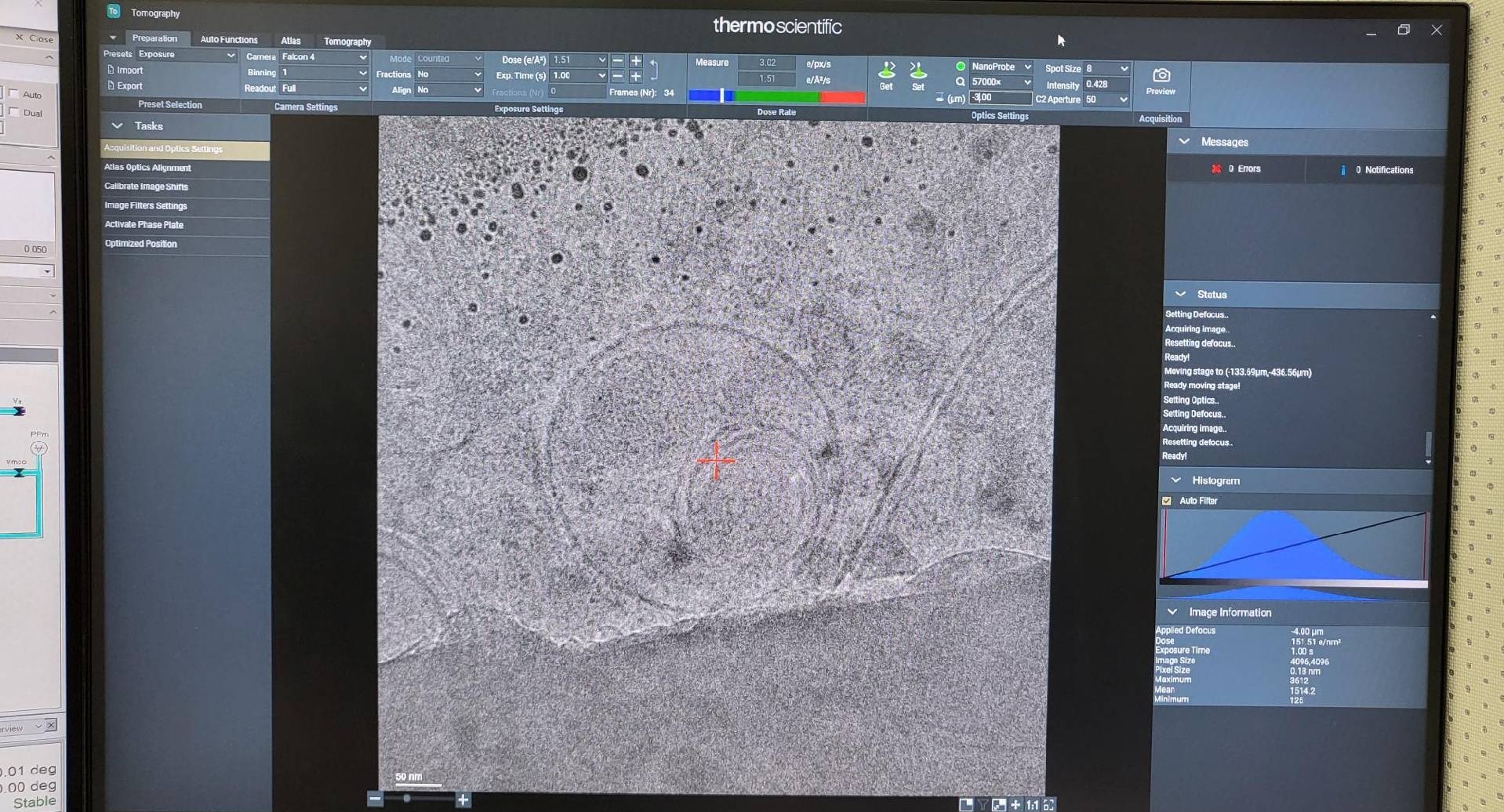Viewport: 1504px width, 812px height.
Task: Select Acquisition and Optics Settings task
Action: (185, 149)
